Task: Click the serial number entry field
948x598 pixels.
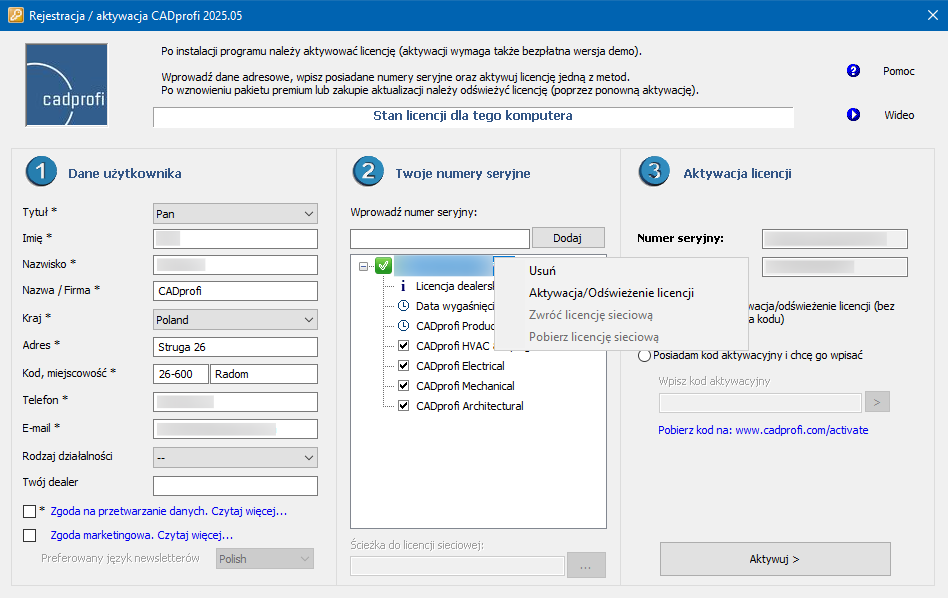Action: pos(440,238)
